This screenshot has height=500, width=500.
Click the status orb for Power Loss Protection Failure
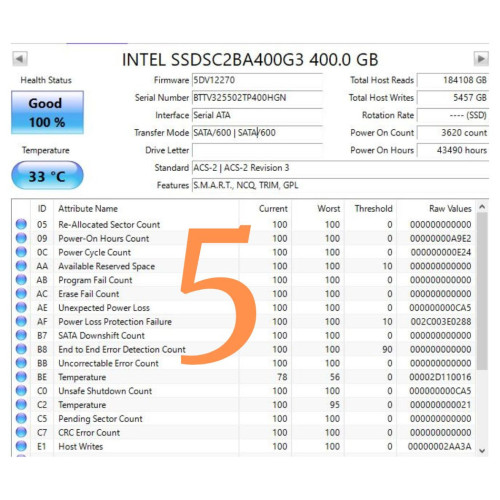[21, 321]
